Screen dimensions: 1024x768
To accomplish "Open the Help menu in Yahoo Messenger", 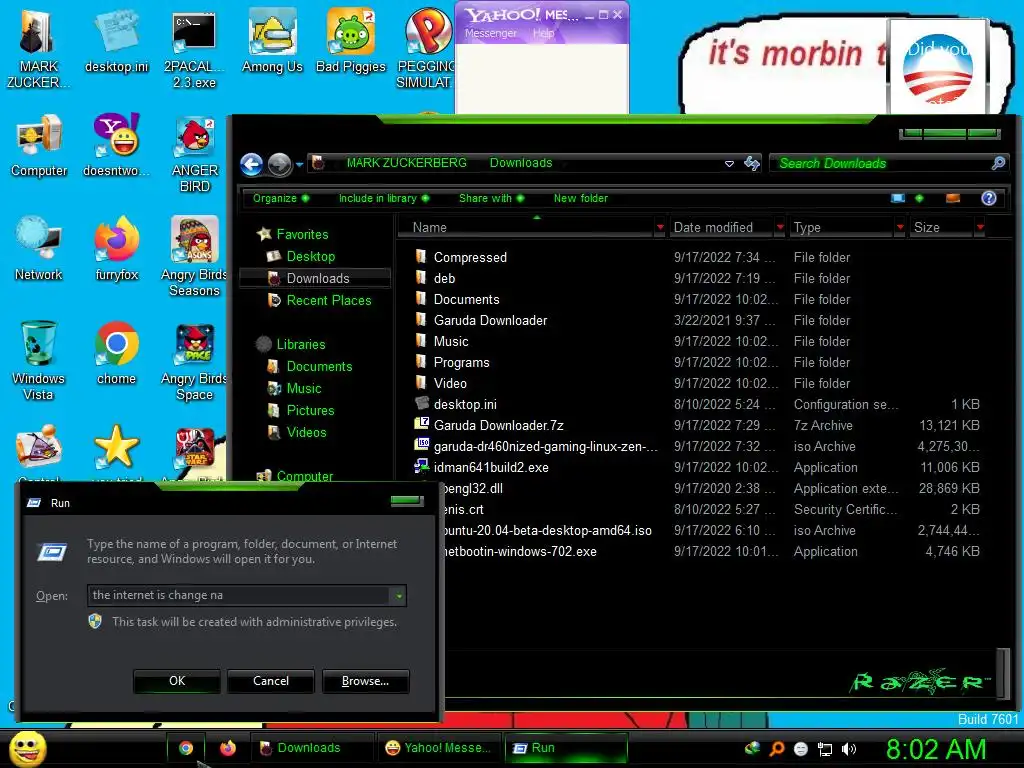I will click(x=543, y=33).
